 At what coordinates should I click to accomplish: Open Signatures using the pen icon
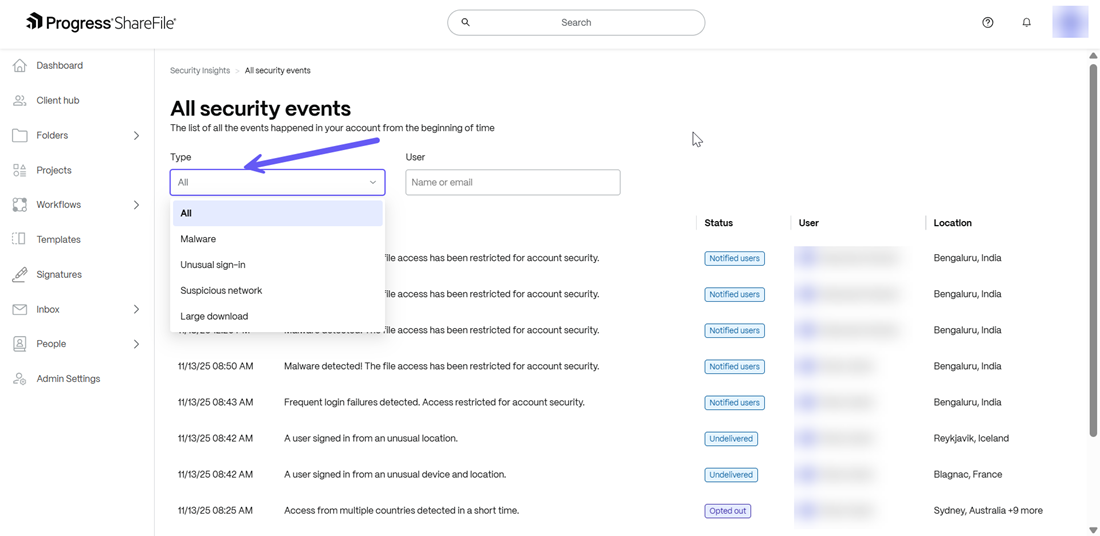tap(19, 274)
